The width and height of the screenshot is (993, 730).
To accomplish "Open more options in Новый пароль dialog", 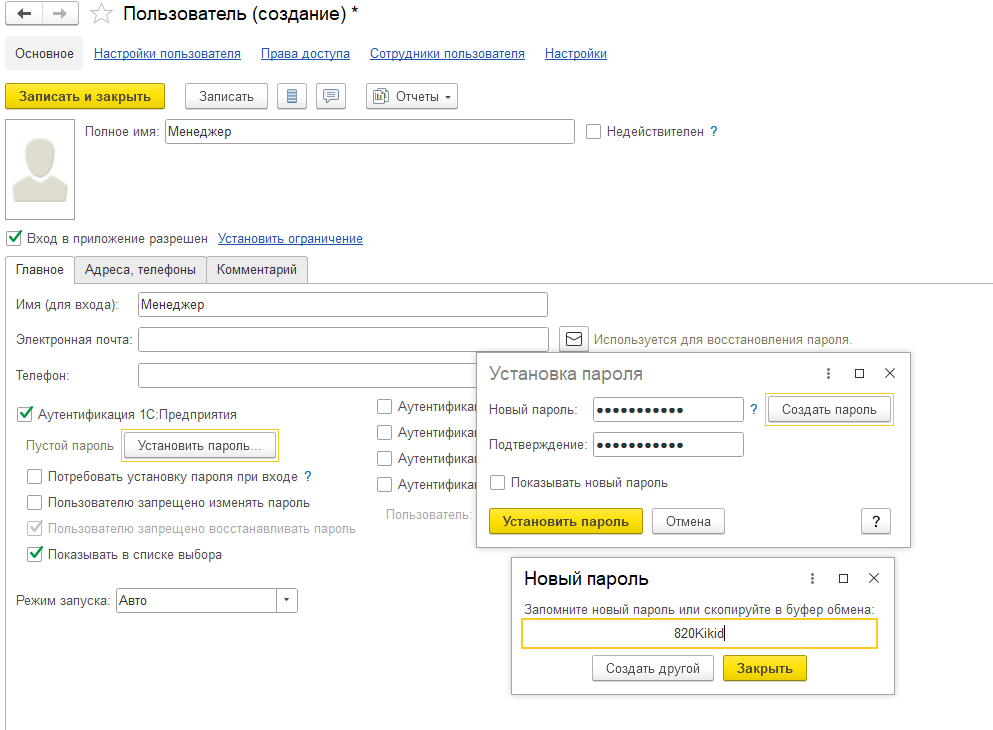I will point(813,579).
